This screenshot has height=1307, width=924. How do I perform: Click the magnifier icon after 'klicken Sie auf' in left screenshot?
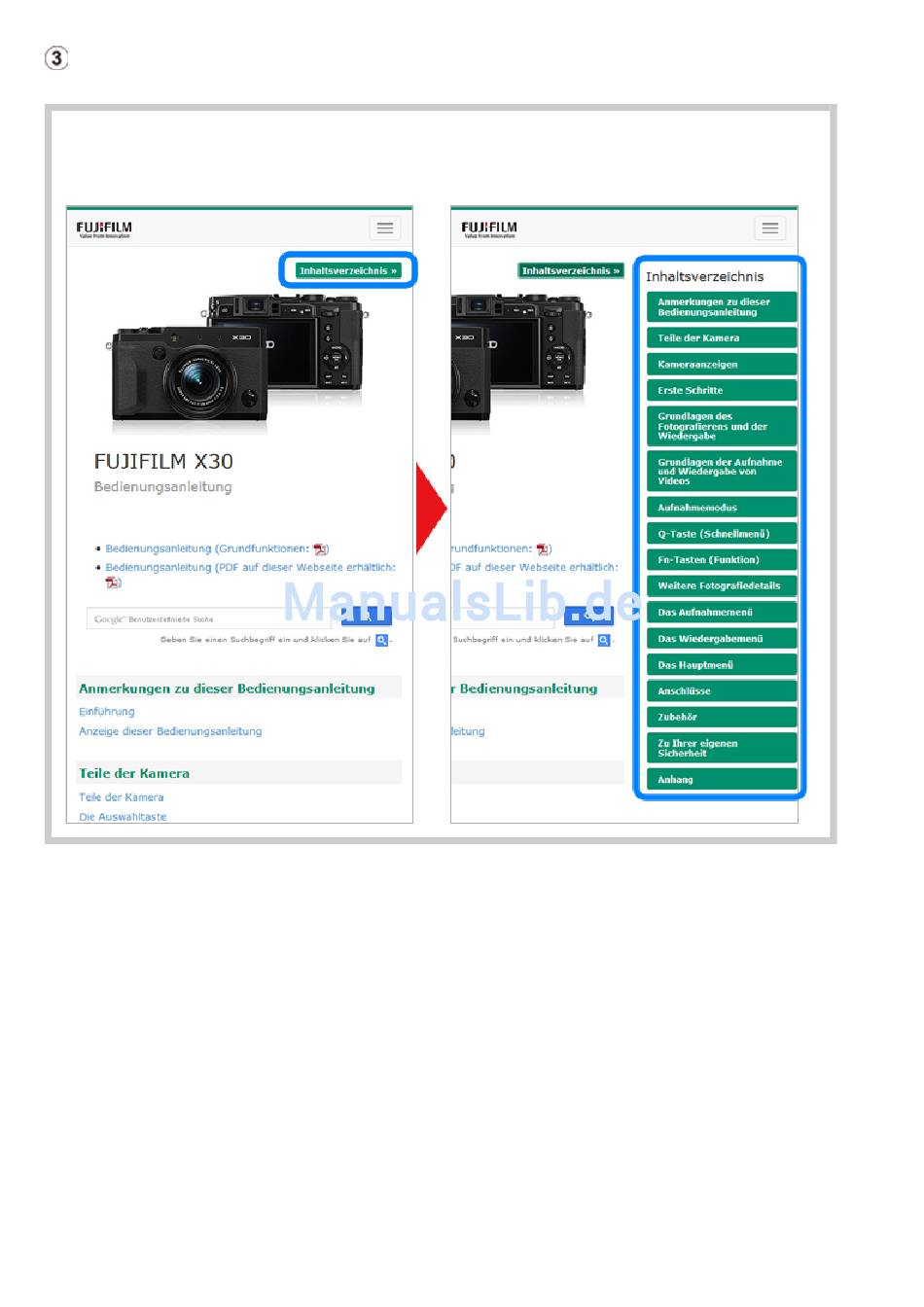pos(382,640)
